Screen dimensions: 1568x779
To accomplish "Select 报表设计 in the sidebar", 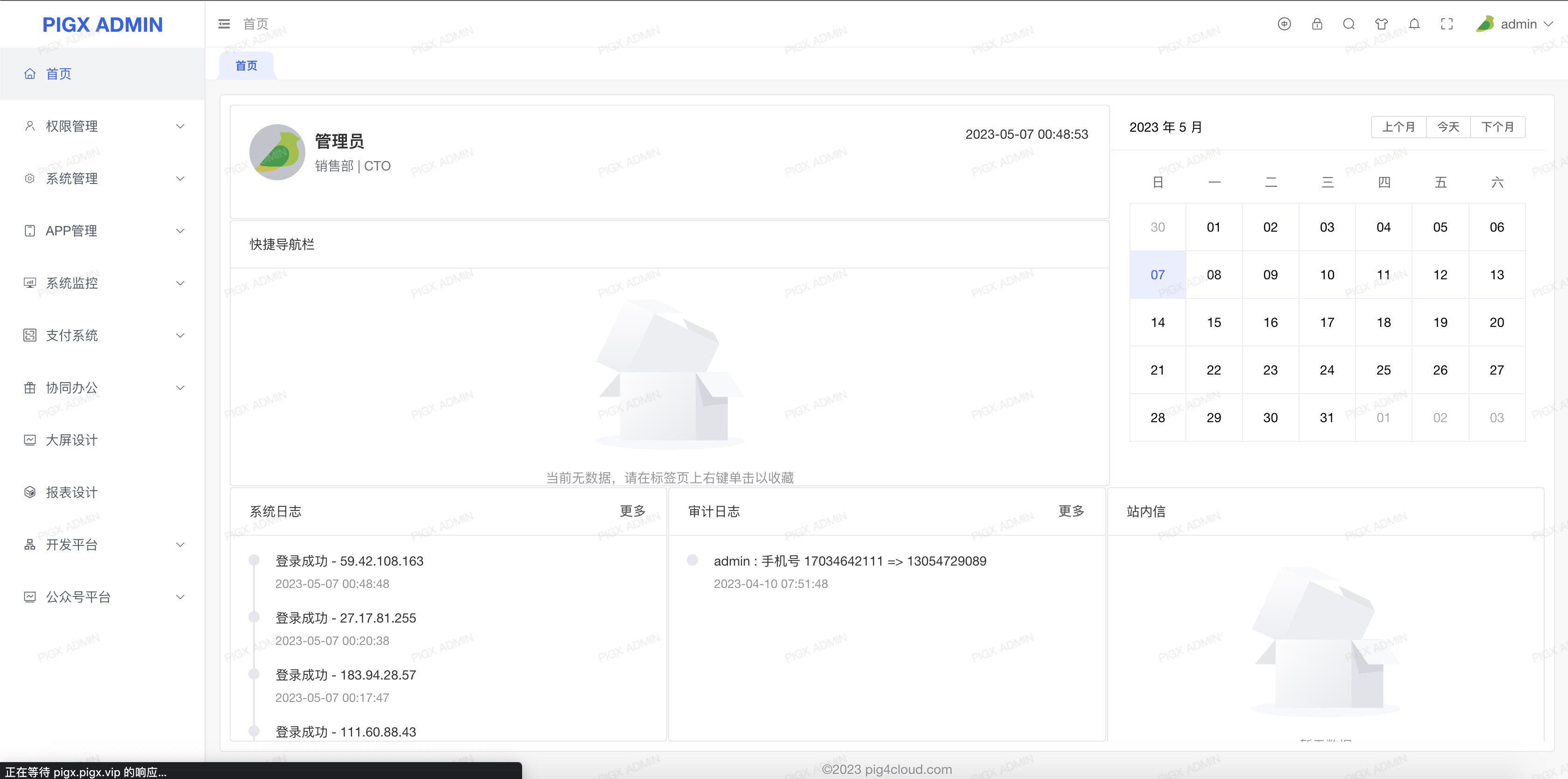I will [x=71, y=492].
